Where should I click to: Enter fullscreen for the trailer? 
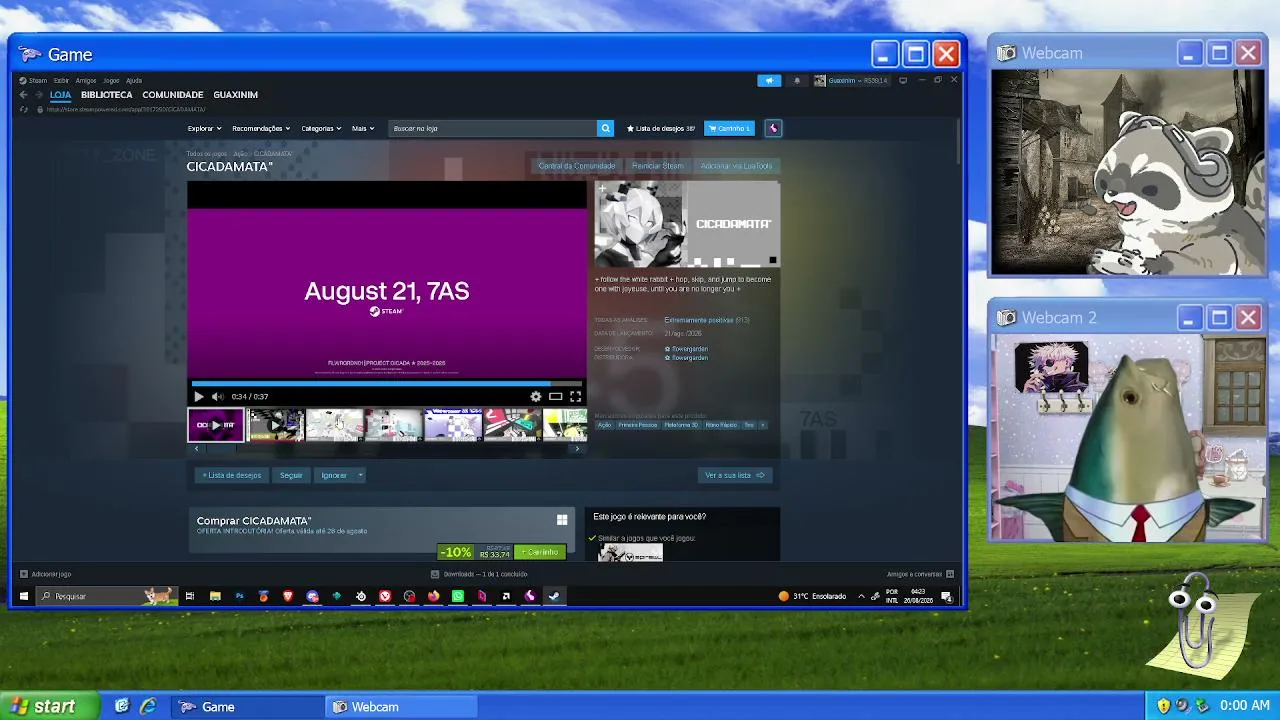coord(575,397)
